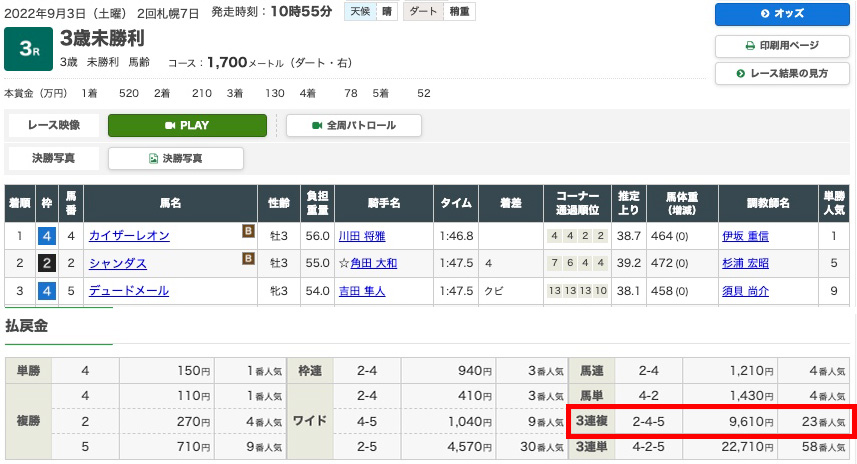Screen dimensions: 857x464
Task: Click the 馬単 payout 1,430円
Action: (x=752, y=395)
